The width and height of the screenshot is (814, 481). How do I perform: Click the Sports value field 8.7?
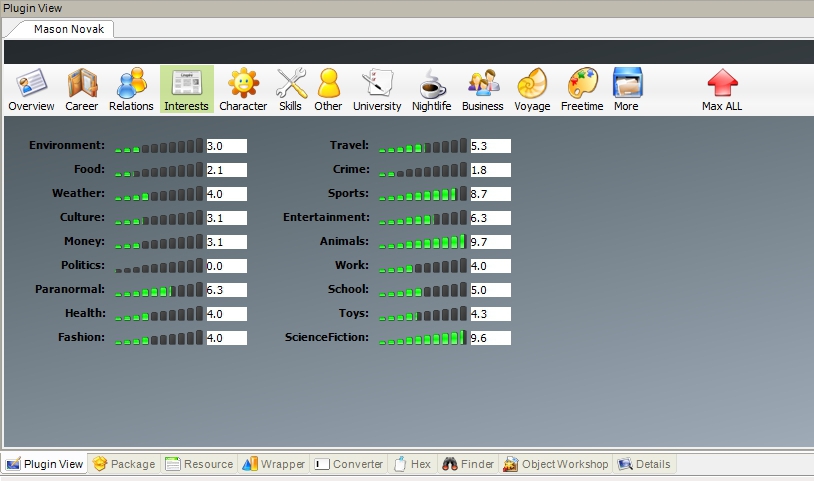tap(491, 194)
